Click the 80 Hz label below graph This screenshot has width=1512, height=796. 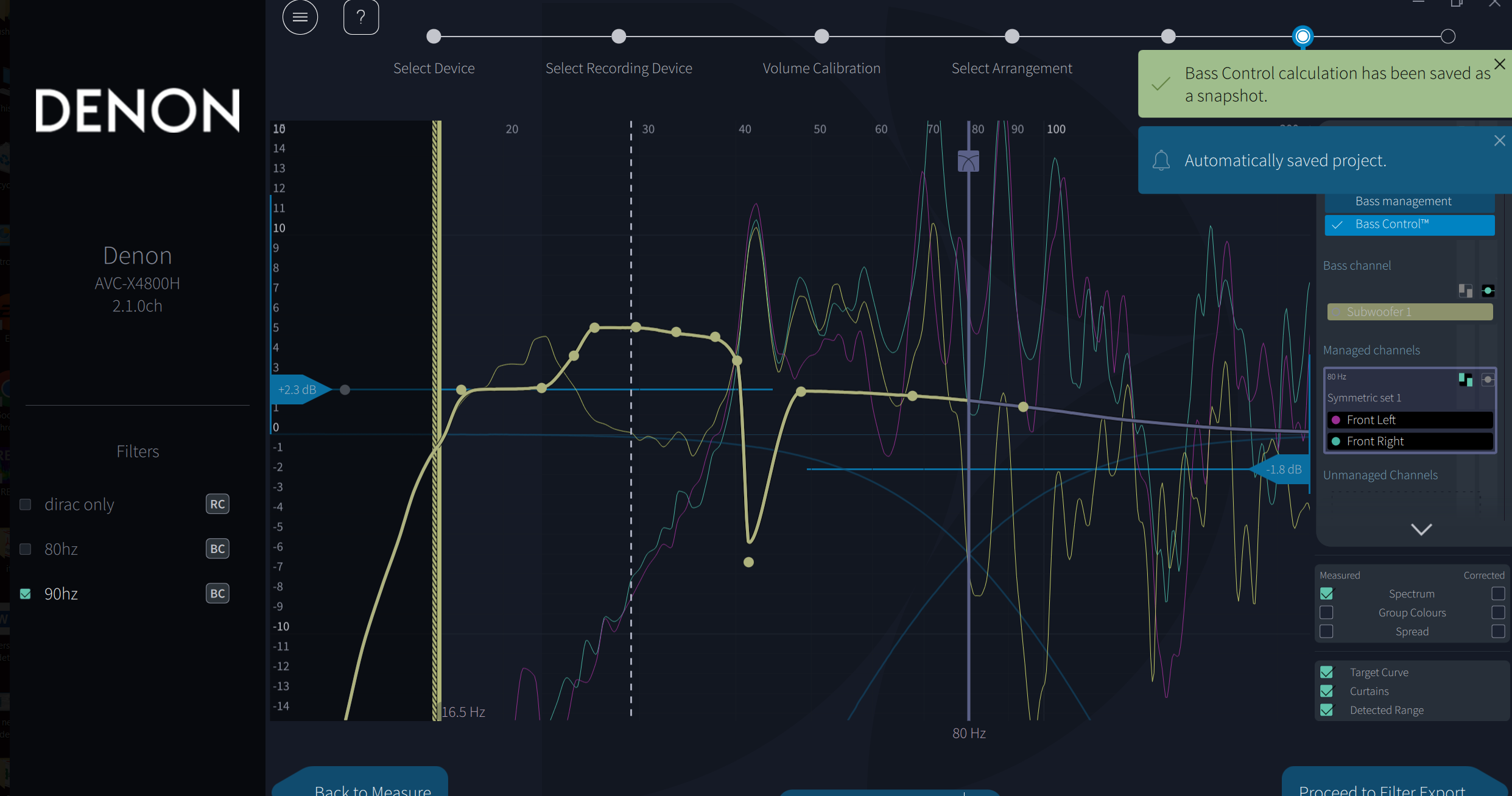pyautogui.click(x=969, y=733)
